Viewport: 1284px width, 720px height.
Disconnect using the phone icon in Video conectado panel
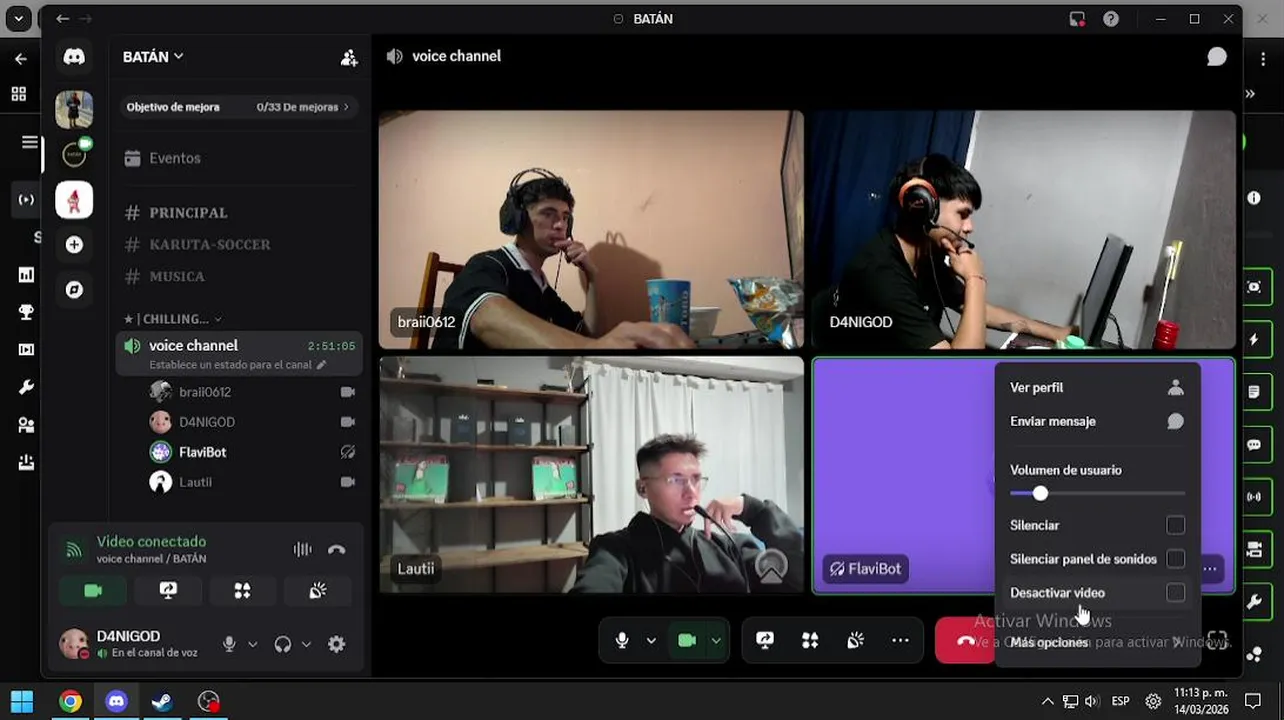(337, 549)
